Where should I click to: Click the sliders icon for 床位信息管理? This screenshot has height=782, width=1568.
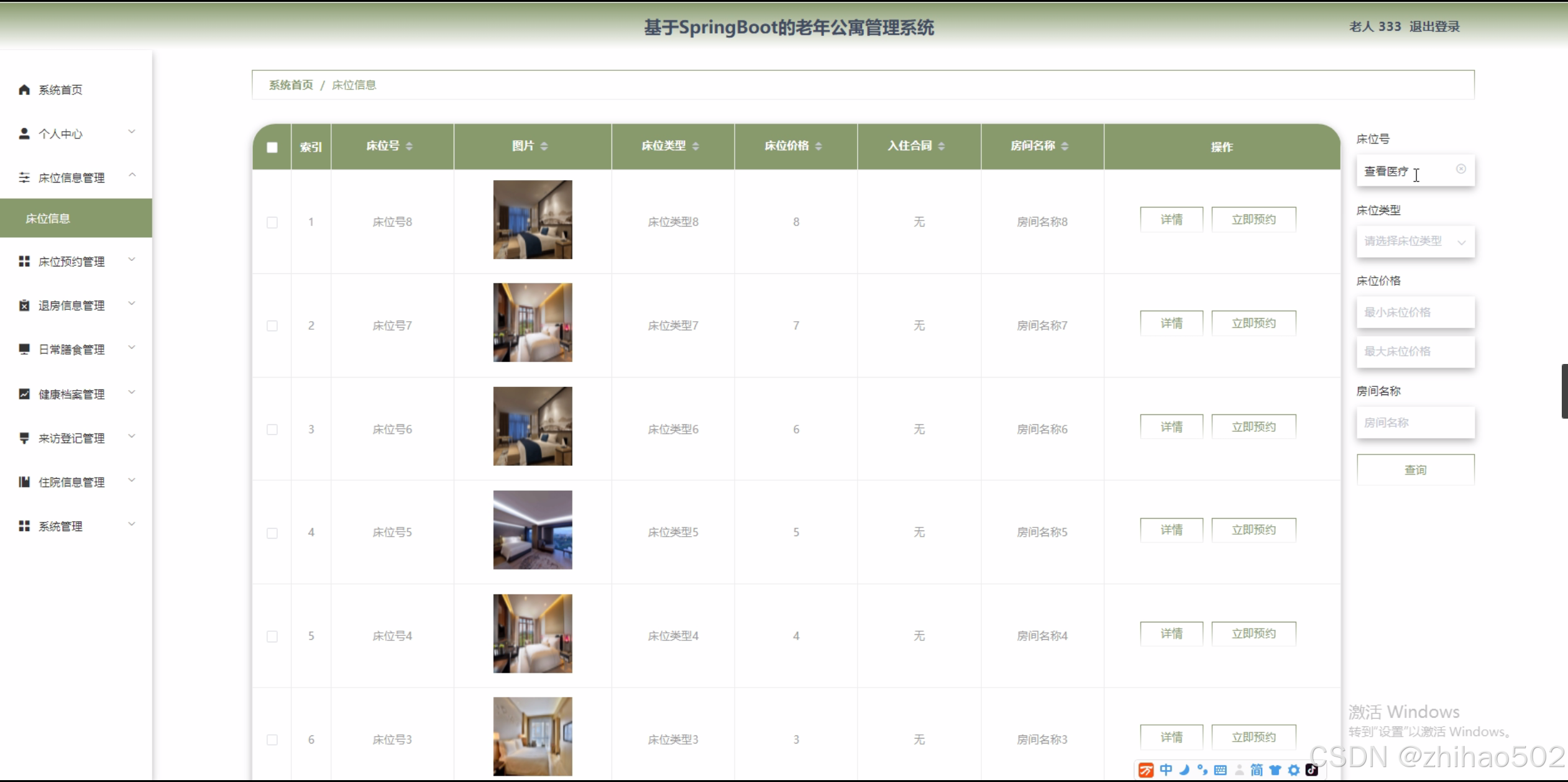tap(24, 178)
